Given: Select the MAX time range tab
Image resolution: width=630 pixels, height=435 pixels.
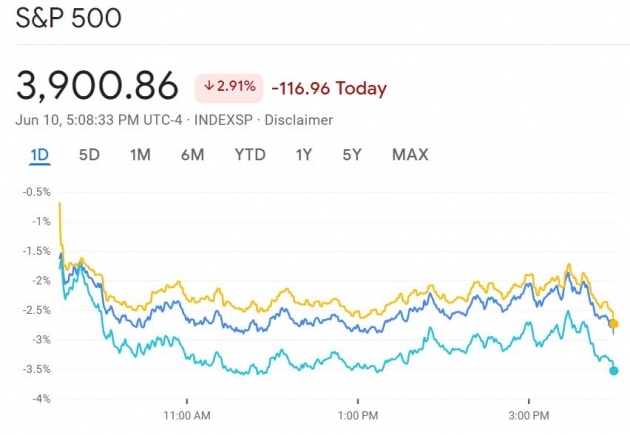Looking at the screenshot, I should pyautogui.click(x=410, y=155).
